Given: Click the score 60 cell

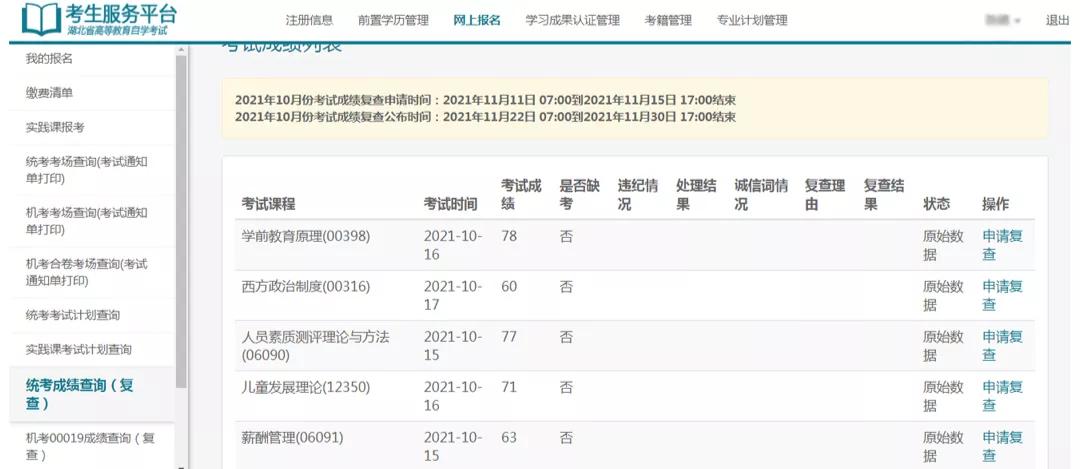Looking at the screenshot, I should pos(509,286).
